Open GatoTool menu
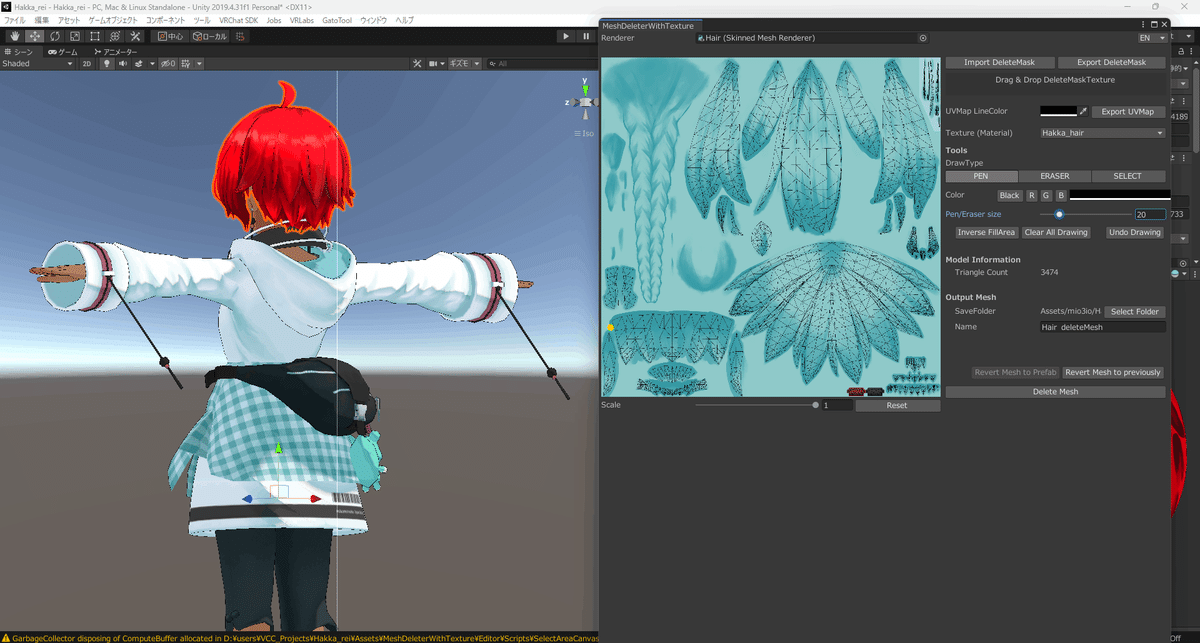 [337, 20]
